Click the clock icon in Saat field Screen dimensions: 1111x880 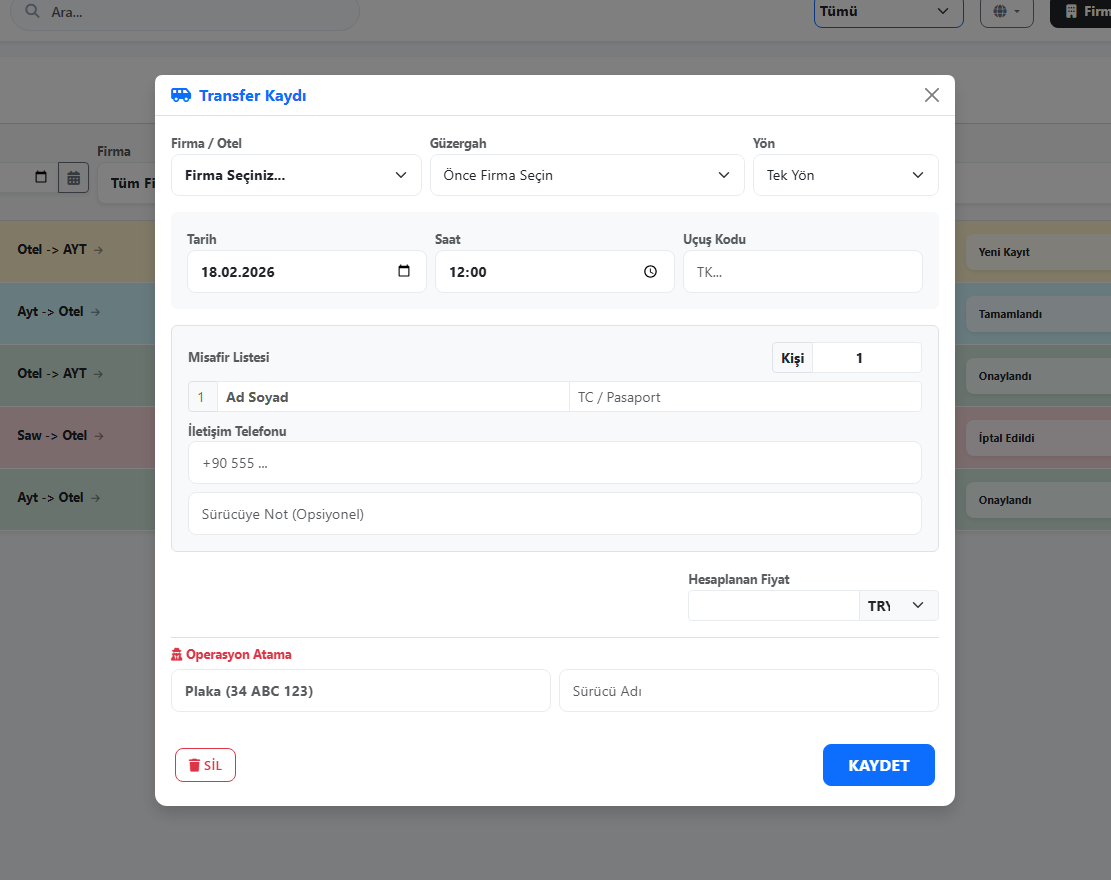pyautogui.click(x=651, y=271)
